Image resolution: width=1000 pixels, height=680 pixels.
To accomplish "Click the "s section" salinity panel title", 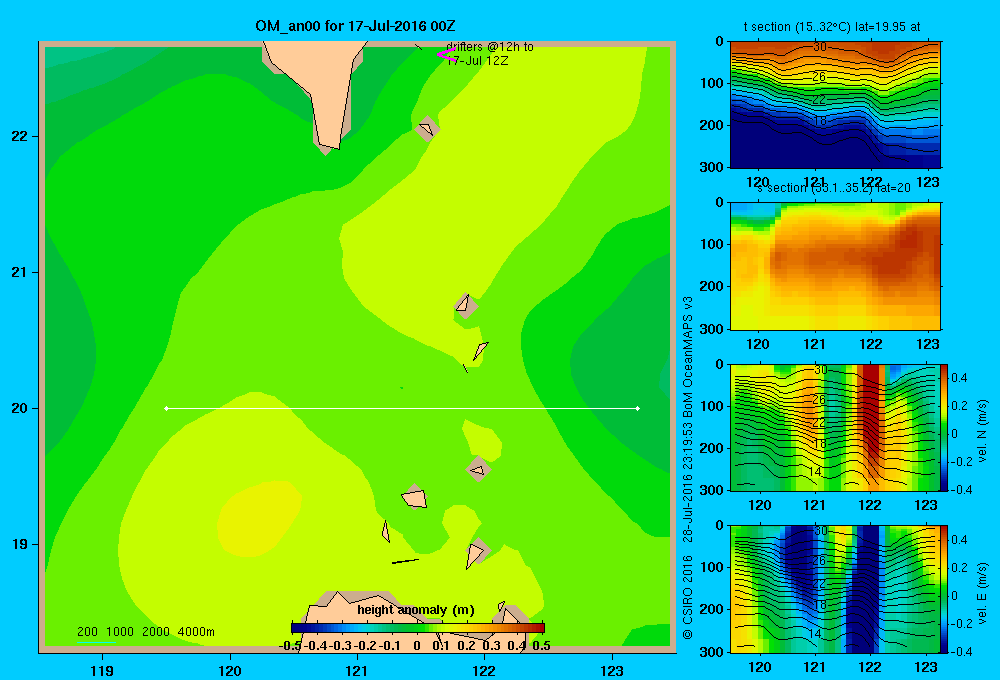I will point(834,188).
